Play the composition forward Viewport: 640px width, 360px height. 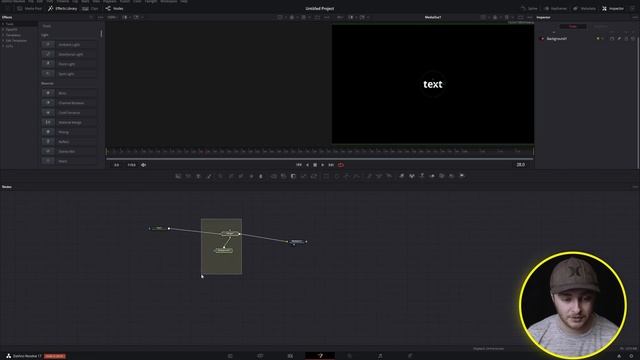[323, 165]
